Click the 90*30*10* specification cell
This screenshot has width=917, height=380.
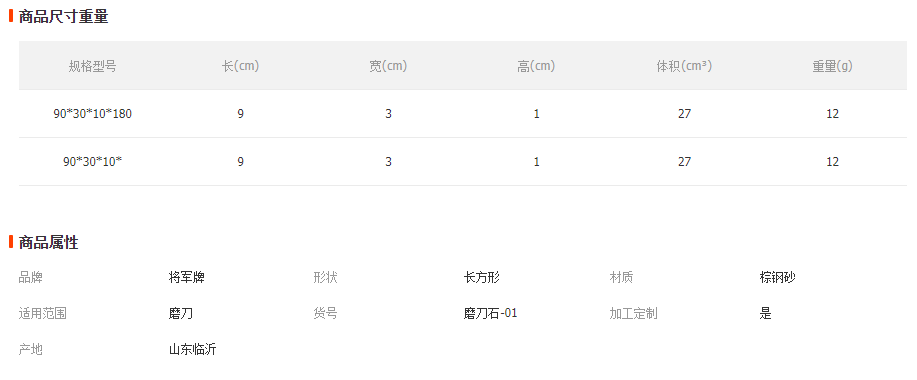(92, 162)
